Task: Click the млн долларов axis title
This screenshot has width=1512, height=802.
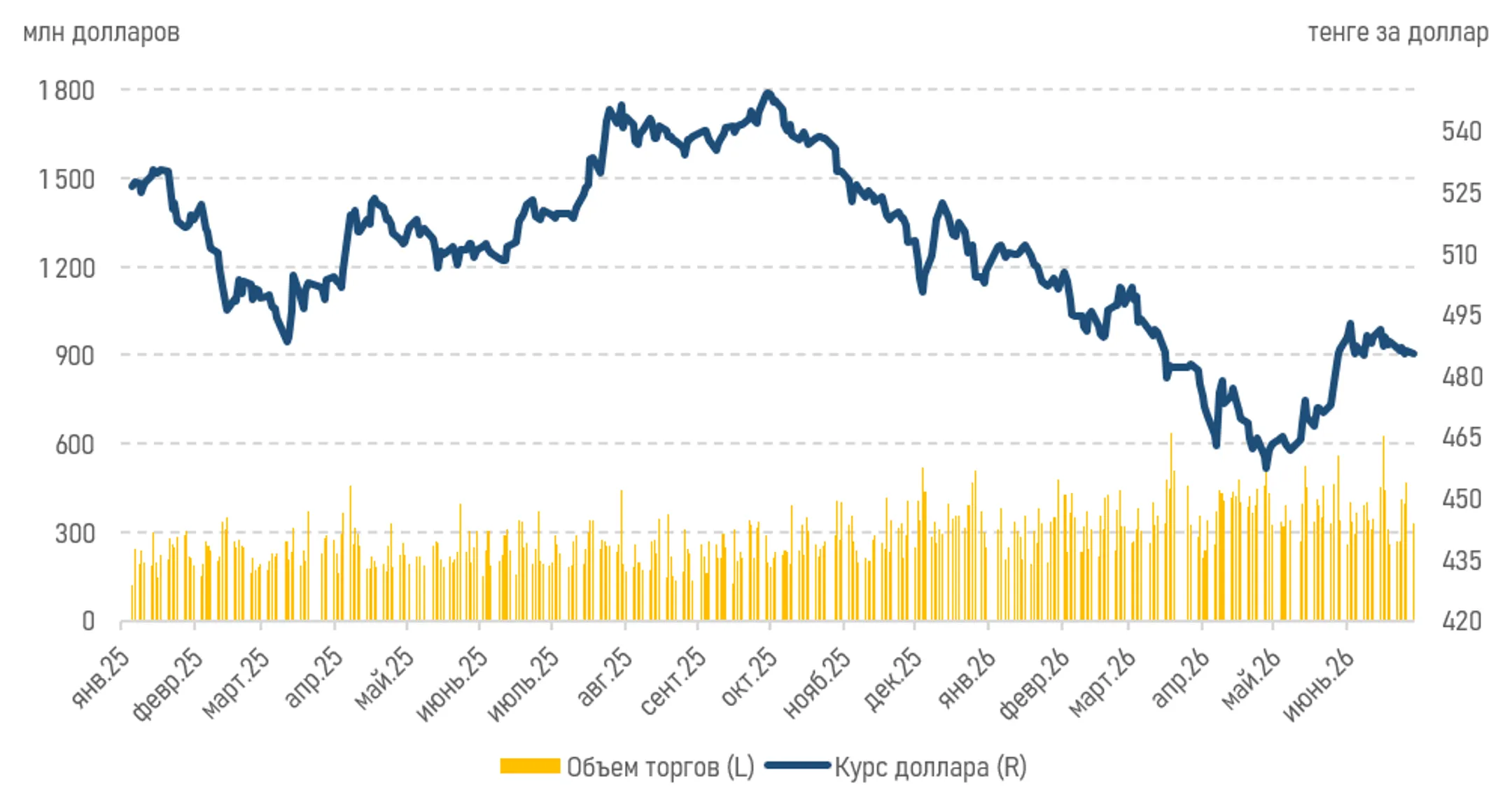Action: tap(101, 33)
